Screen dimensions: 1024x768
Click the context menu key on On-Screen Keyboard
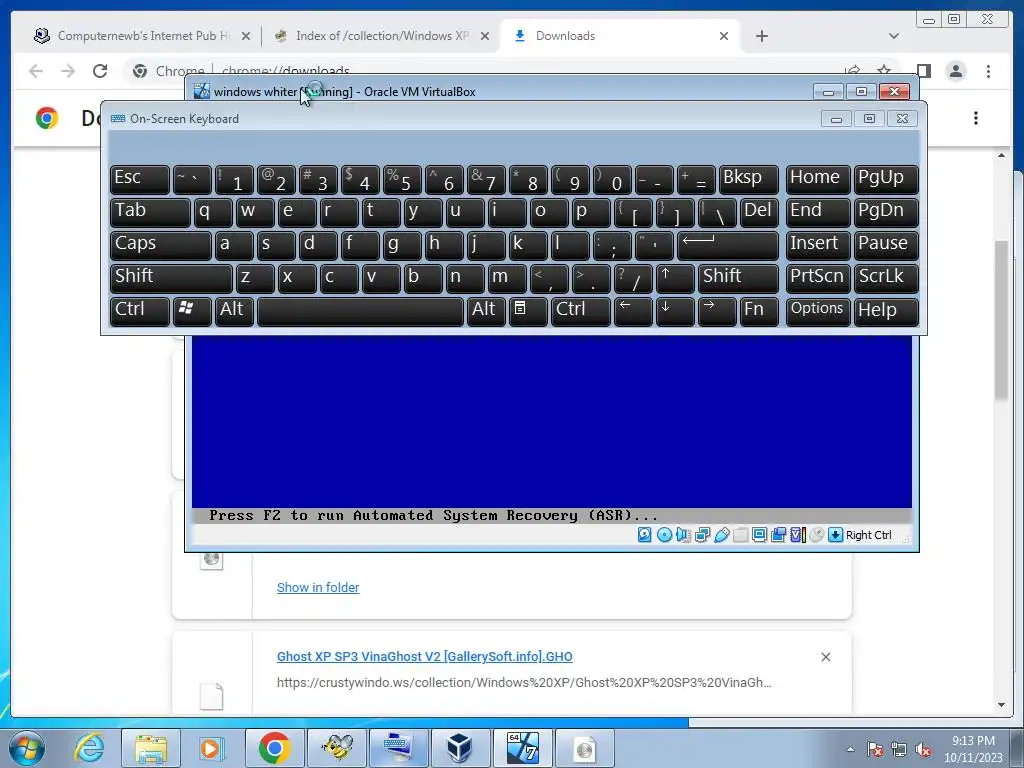[x=528, y=311]
